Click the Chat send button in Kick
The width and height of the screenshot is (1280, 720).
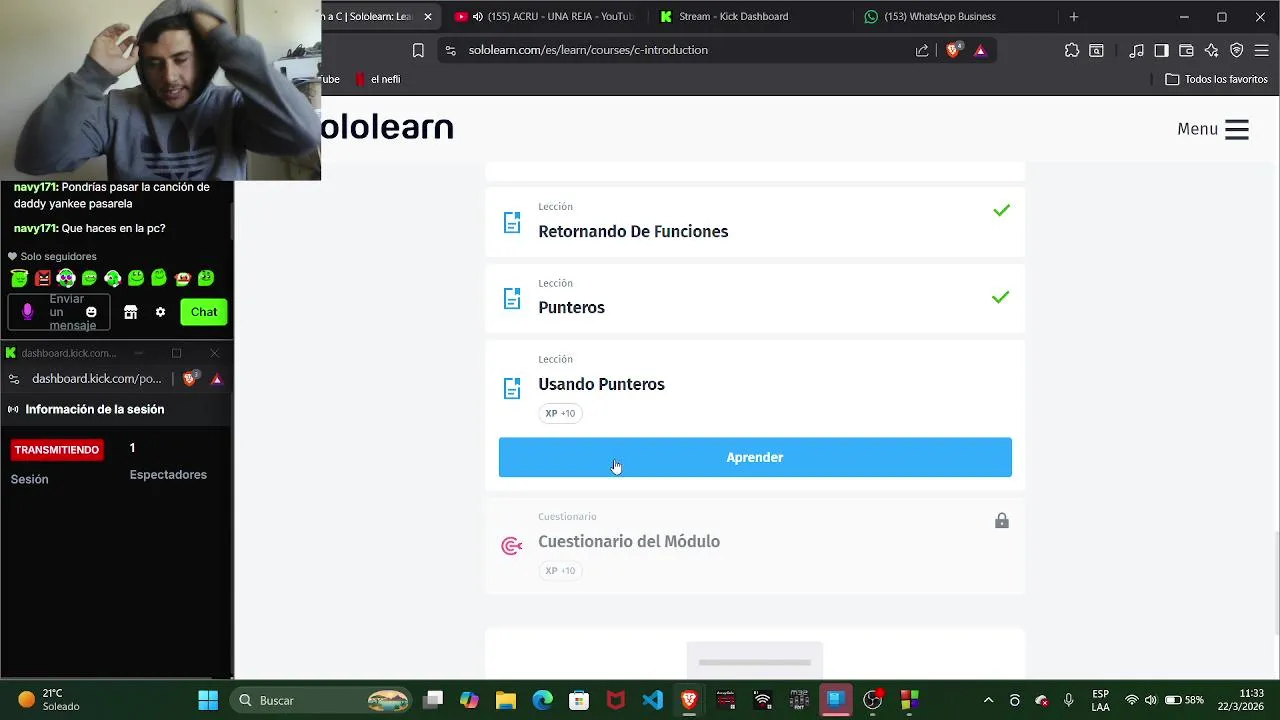pyautogui.click(x=204, y=312)
